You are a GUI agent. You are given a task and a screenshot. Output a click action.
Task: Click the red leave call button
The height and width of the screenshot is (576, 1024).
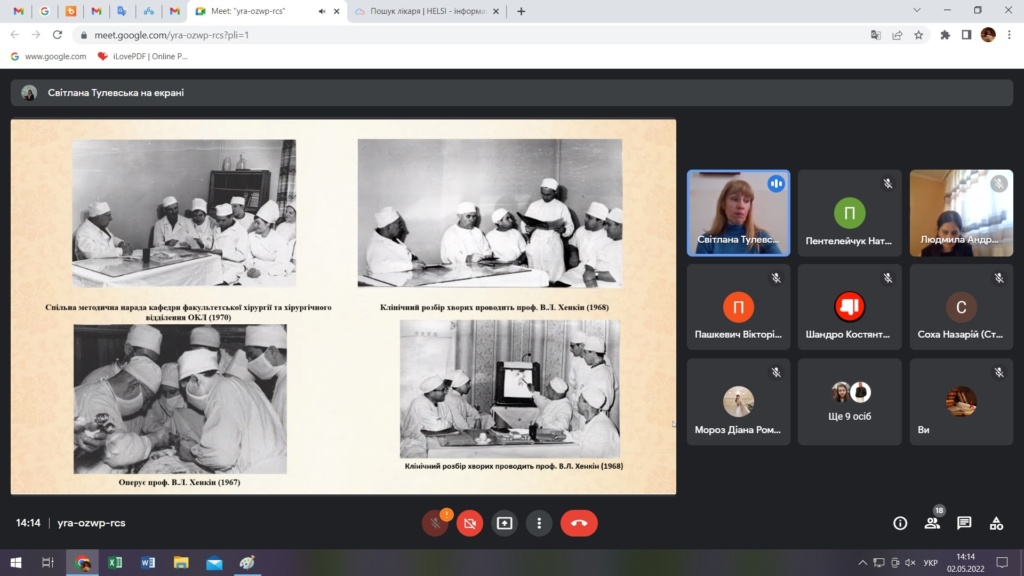tap(578, 523)
